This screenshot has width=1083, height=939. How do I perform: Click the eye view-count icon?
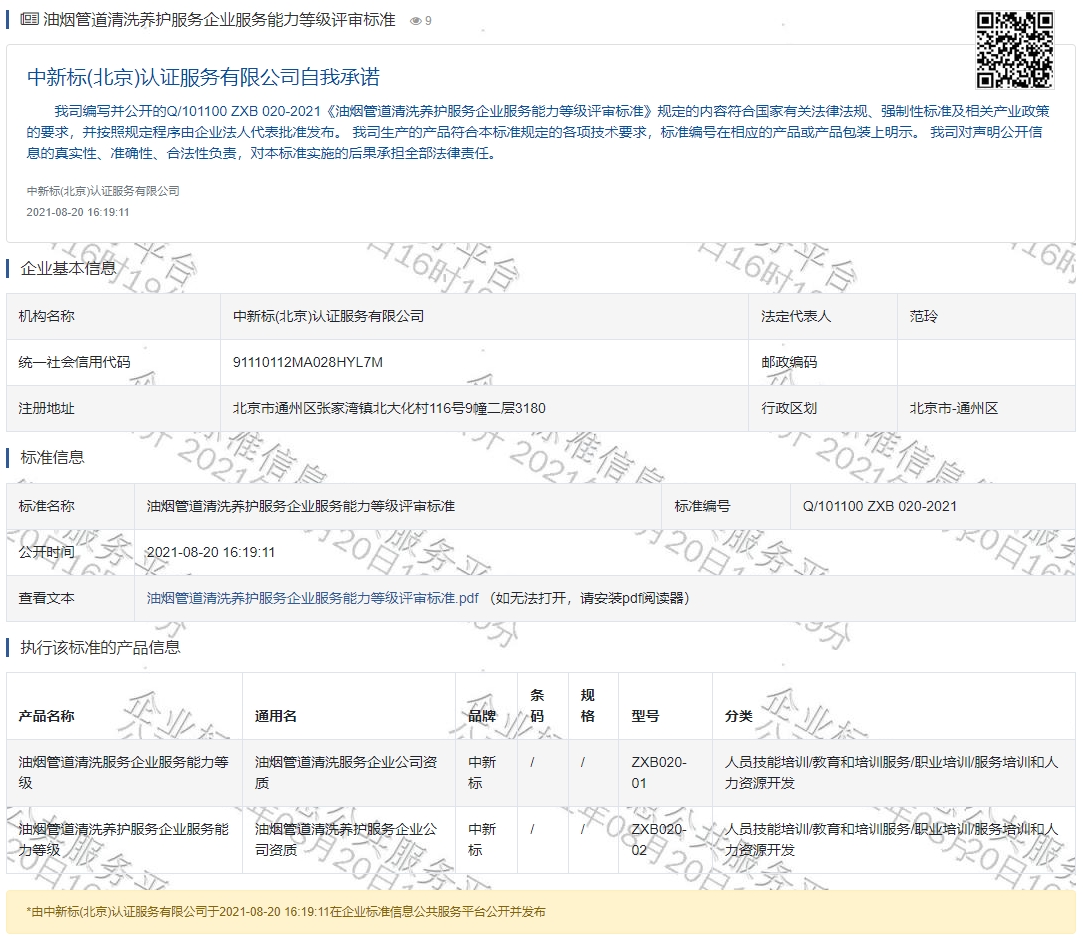[x=416, y=21]
